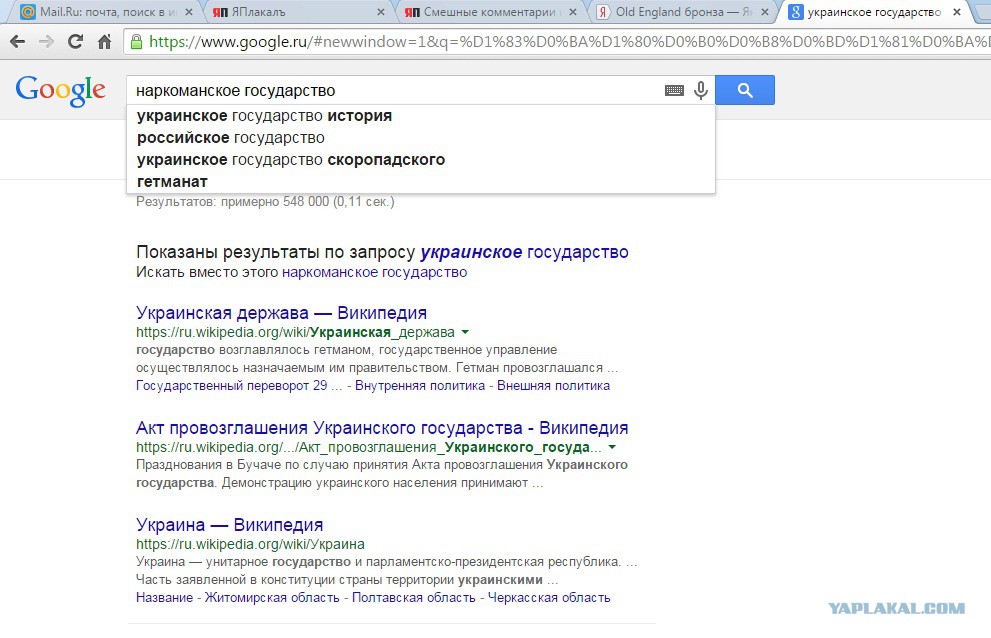Reload the page with refresh icon

75,42
